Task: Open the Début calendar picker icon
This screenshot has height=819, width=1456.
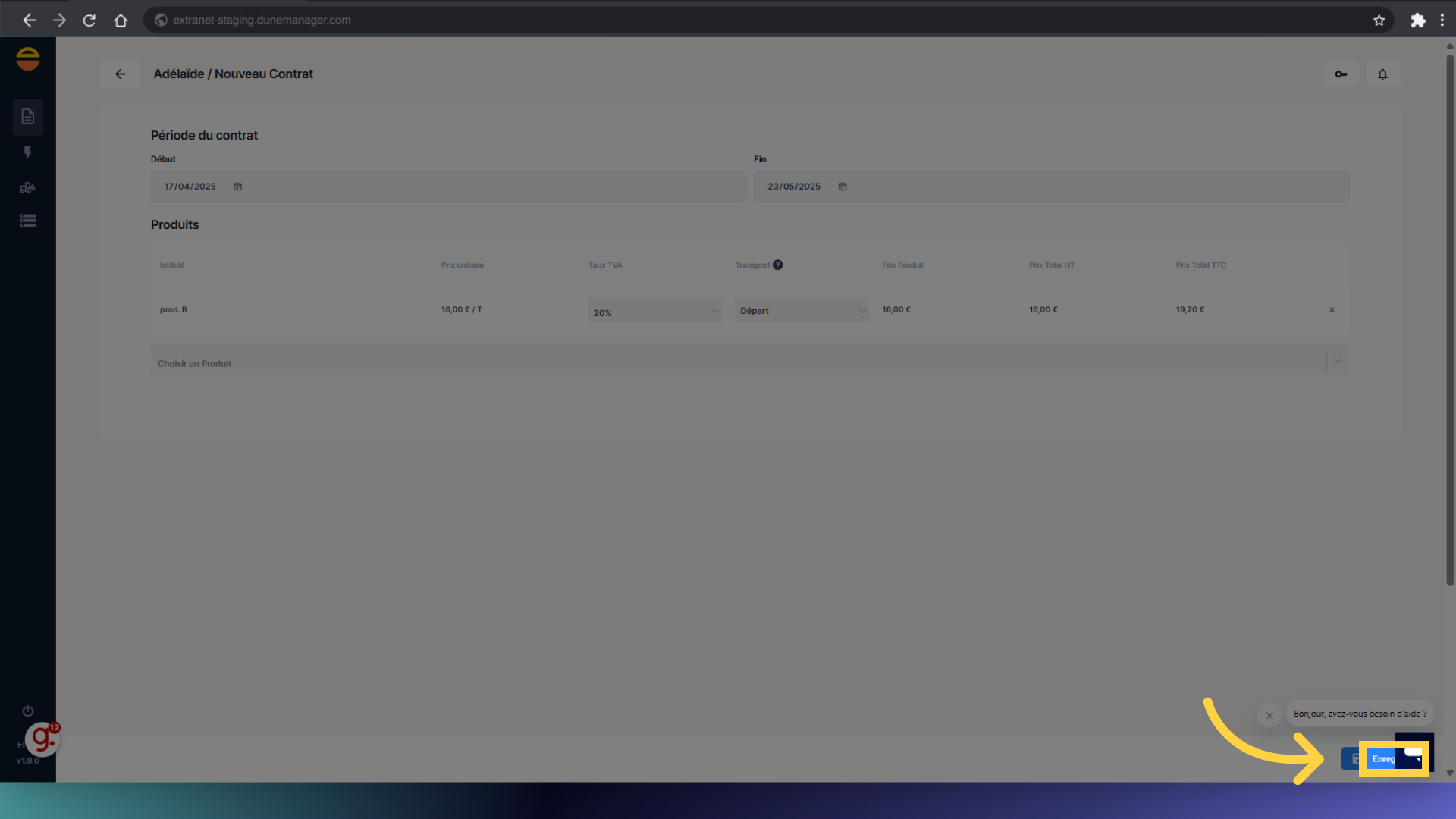Action: (x=237, y=187)
